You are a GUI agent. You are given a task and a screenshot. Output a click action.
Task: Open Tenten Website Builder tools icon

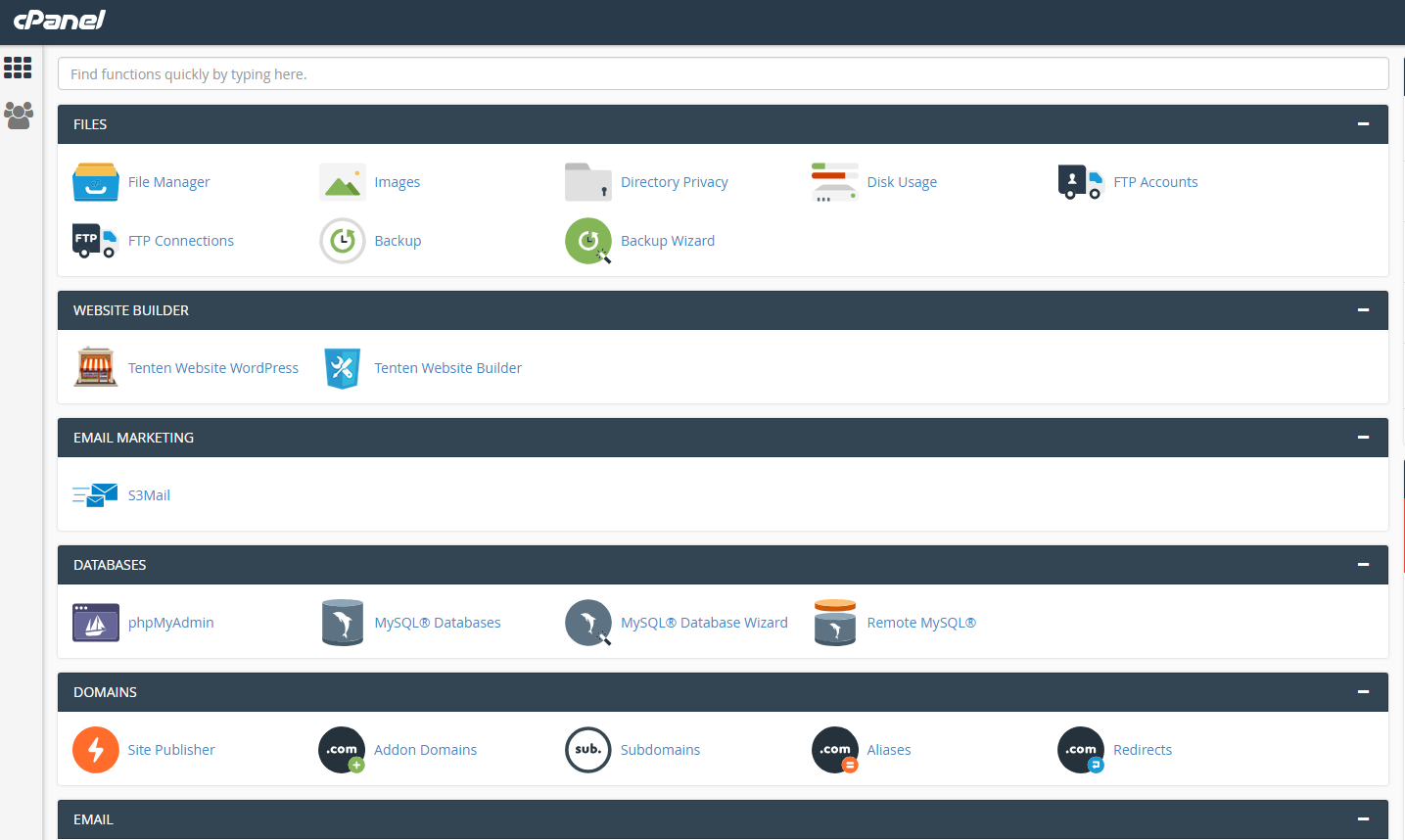[x=343, y=368]
